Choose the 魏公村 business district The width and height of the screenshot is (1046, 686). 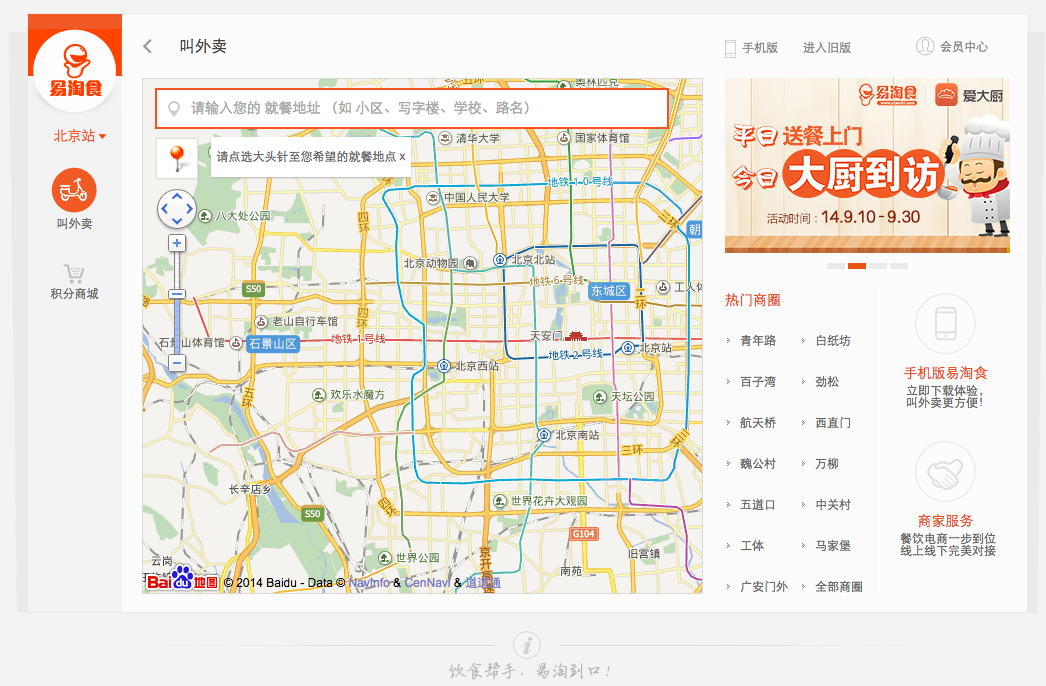758,464
